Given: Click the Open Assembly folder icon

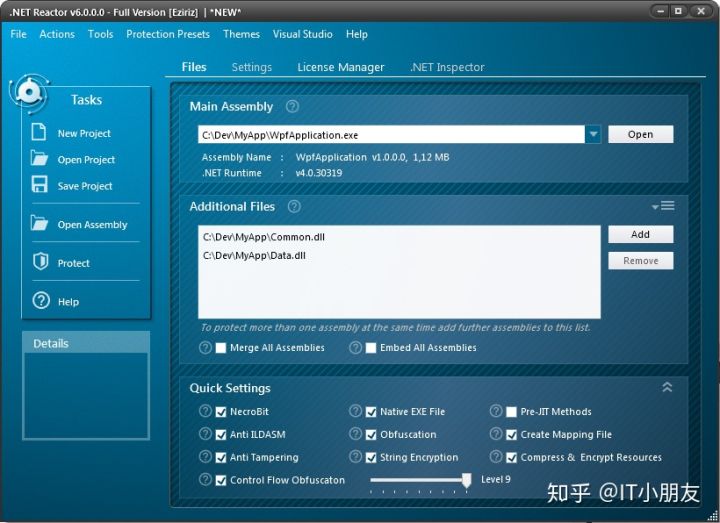Looking at the screenshot, I should tap(39, 223).
